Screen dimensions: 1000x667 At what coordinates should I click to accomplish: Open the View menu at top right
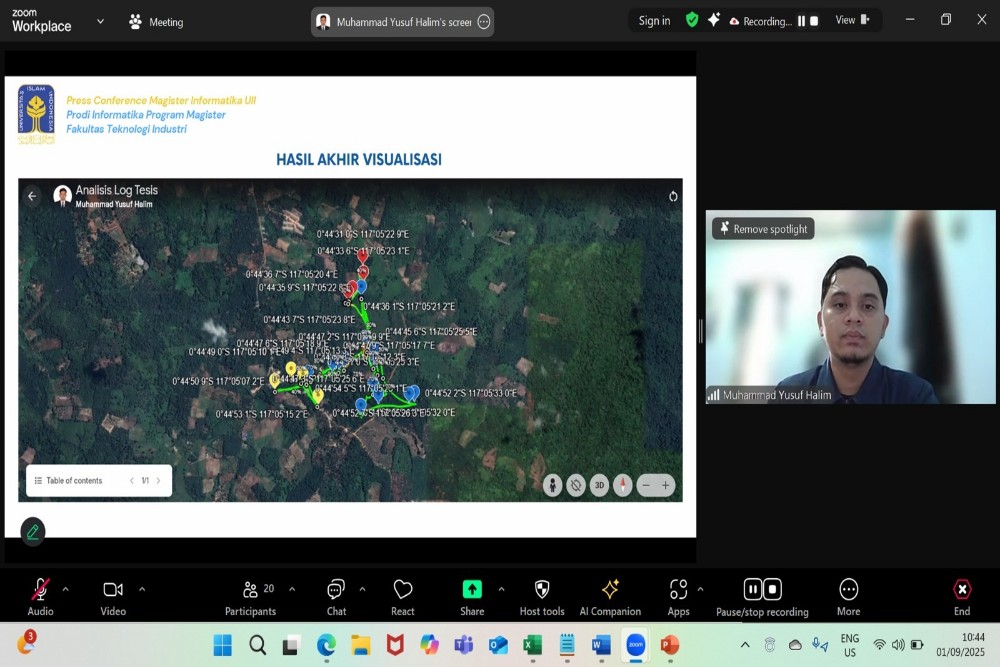pos(852,20)
